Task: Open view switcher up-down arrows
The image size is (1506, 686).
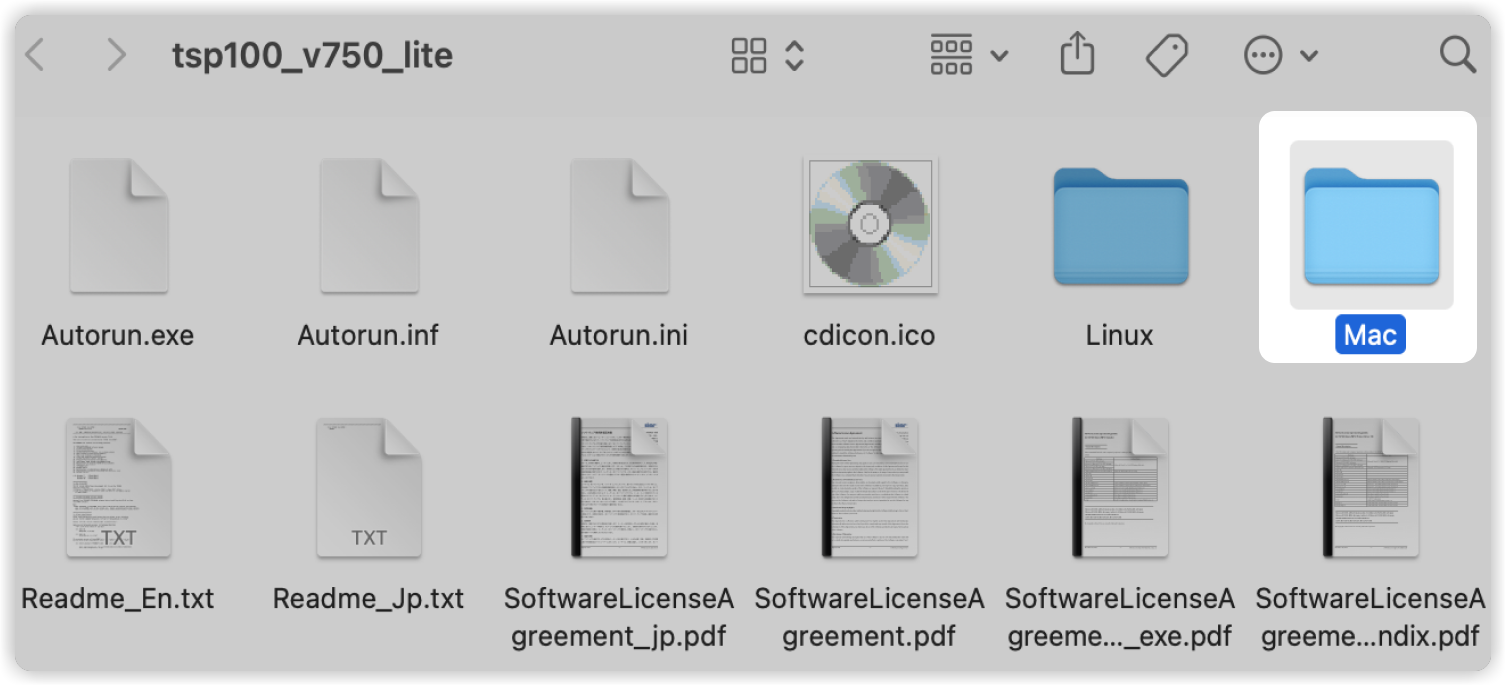Action: (794, 56)
